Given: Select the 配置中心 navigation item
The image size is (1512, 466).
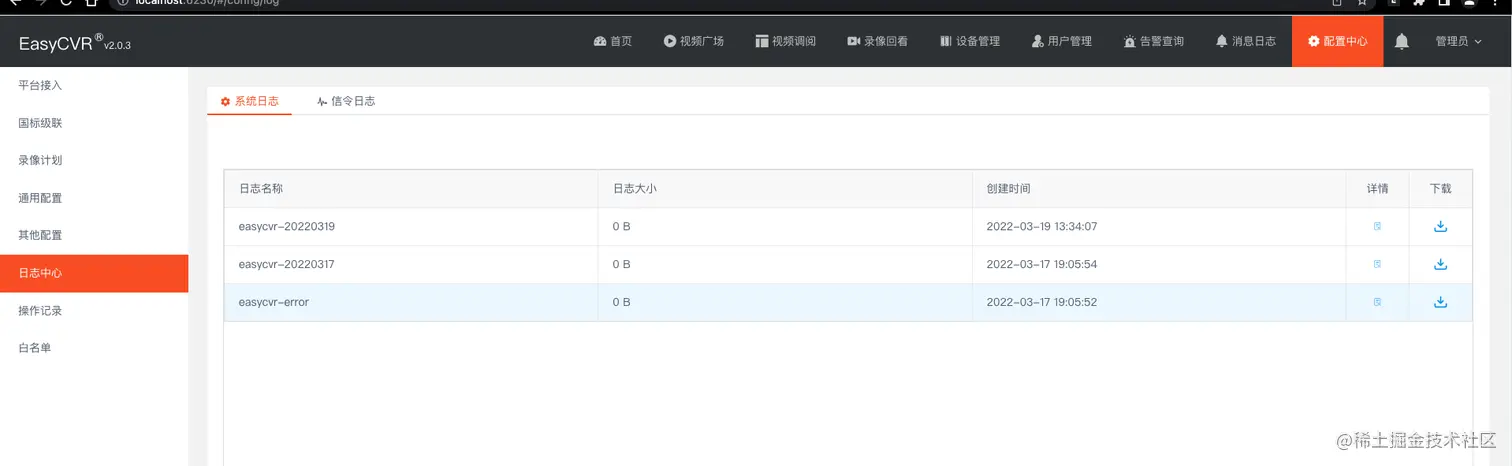Looking at the screenshot, I should pos(1337,41).
